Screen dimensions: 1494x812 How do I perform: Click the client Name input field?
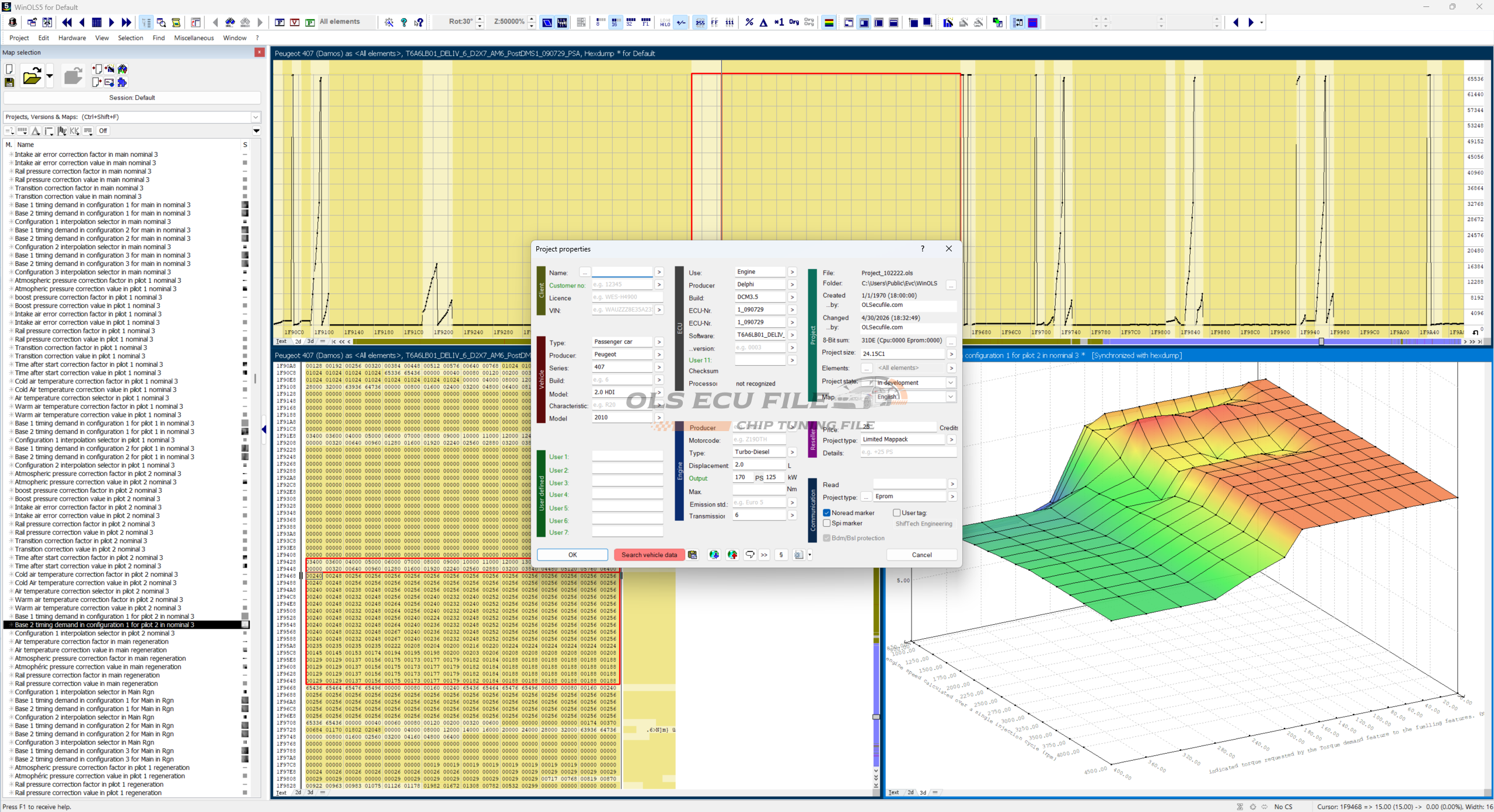click(x=622, y=272)
